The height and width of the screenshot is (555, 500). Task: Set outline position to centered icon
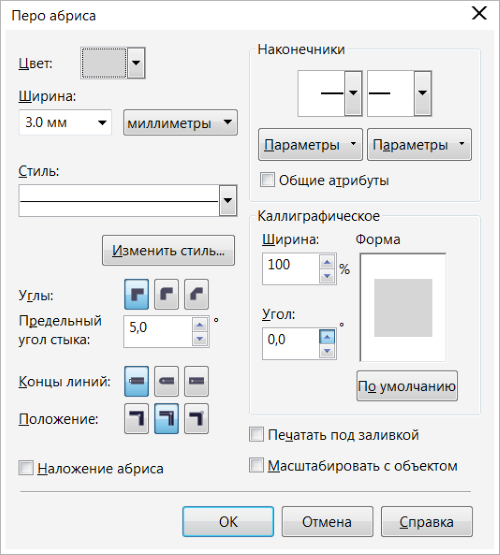pos(166,419)
